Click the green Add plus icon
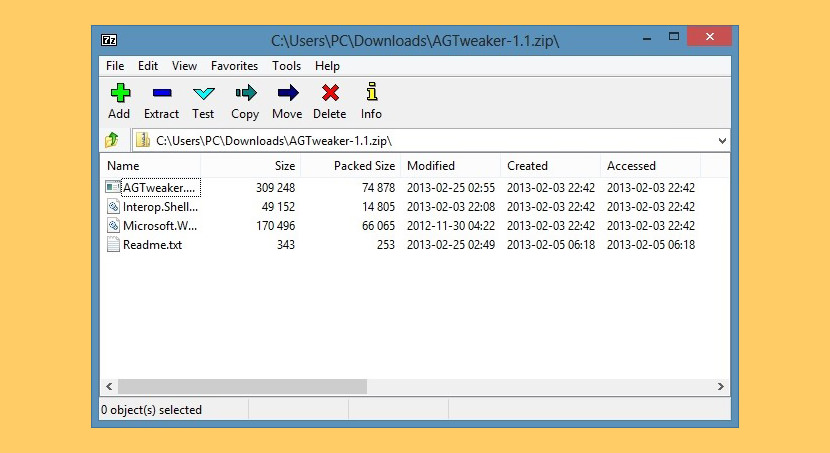This screenshot has height=453, width=830. (120, 93)
